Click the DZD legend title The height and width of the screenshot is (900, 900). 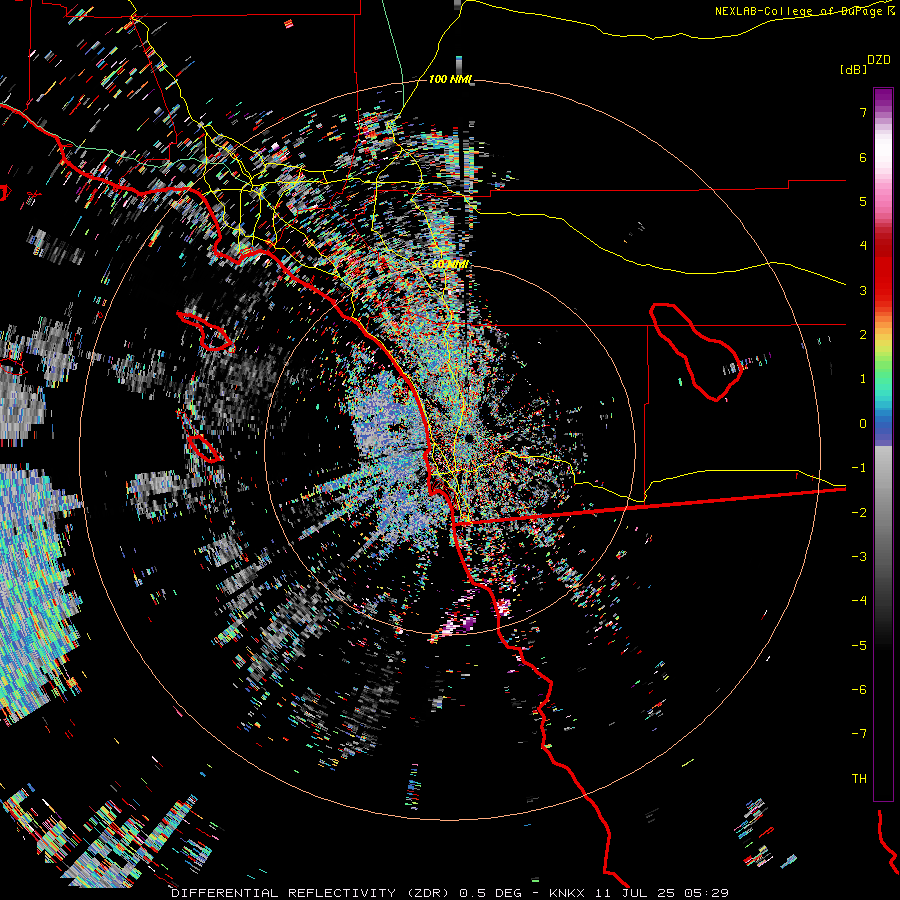879,60
